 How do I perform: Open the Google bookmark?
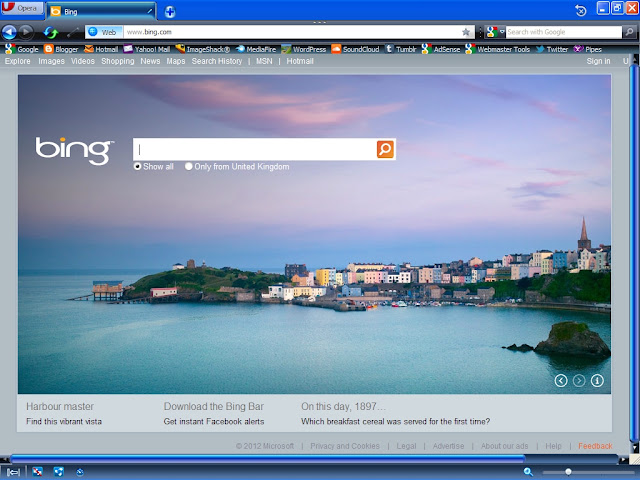[22, 49]
